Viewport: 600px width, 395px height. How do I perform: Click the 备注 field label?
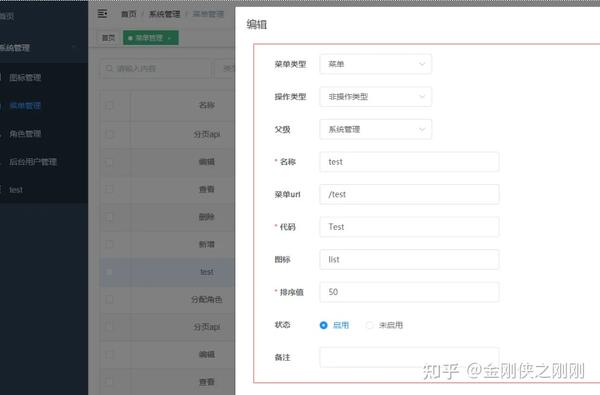click(282, 357)
